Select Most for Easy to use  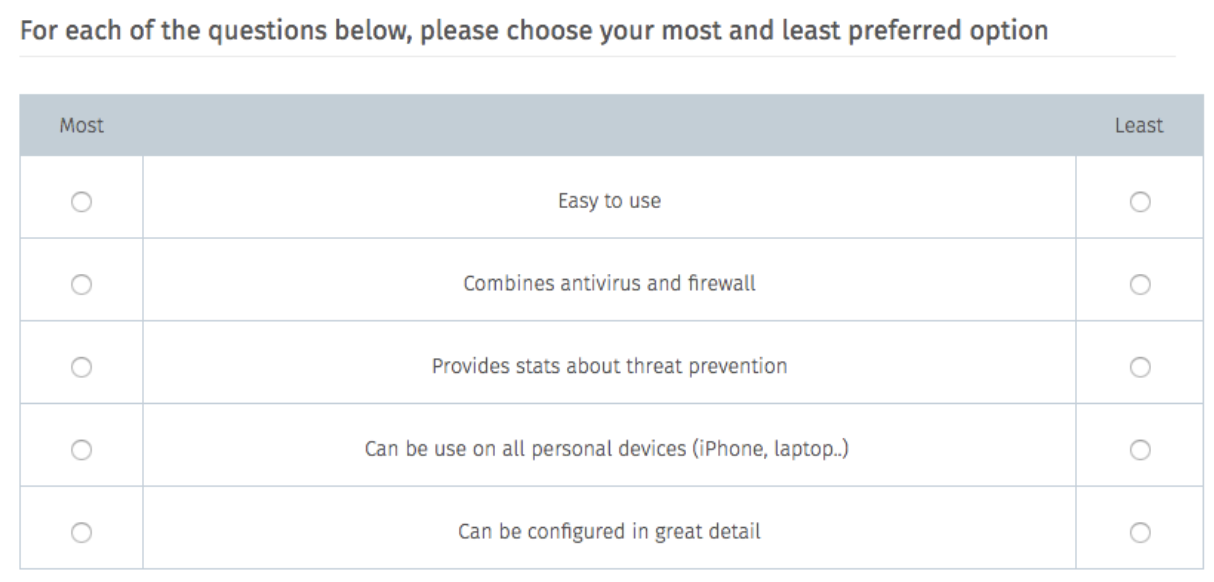(81, 202)
